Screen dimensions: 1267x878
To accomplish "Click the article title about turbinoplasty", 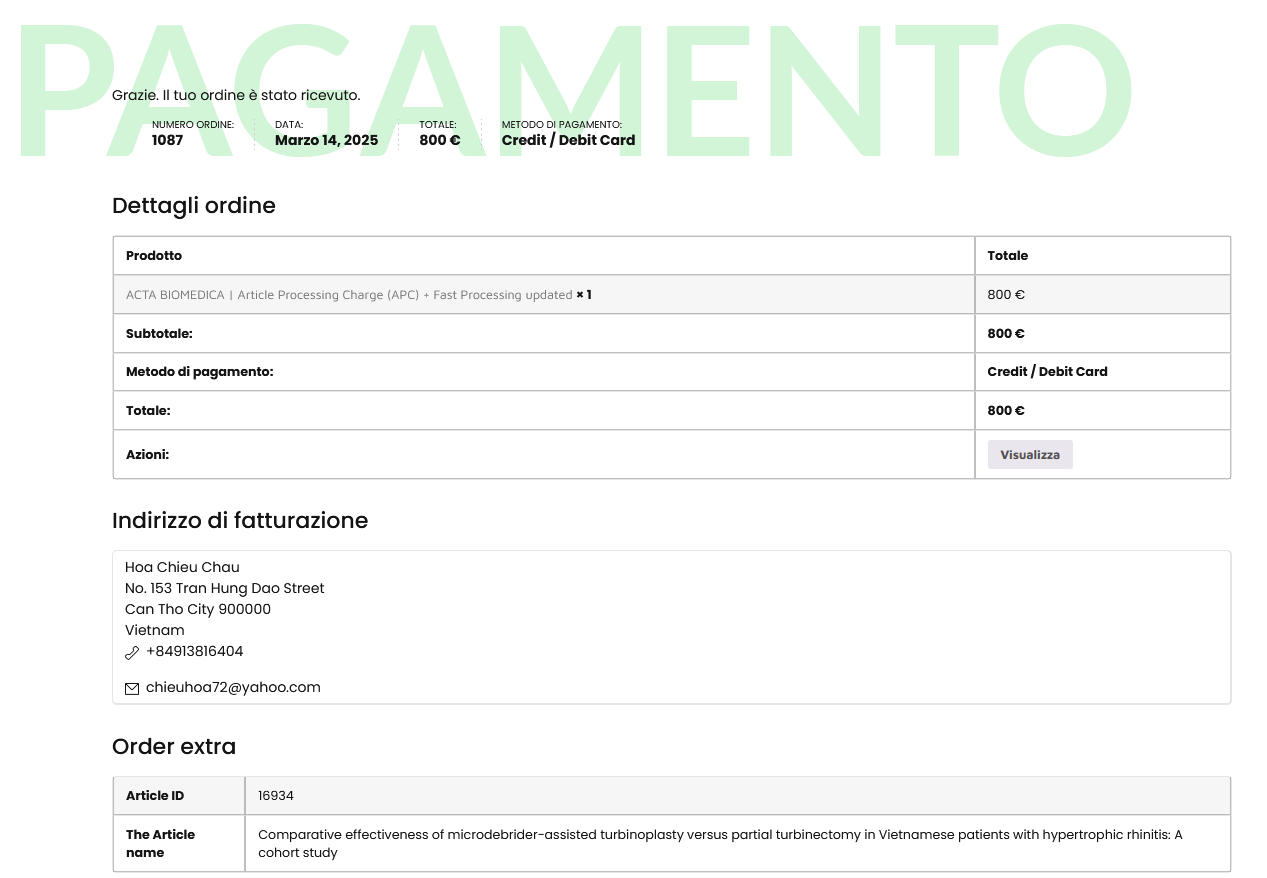I will point(720,843).
